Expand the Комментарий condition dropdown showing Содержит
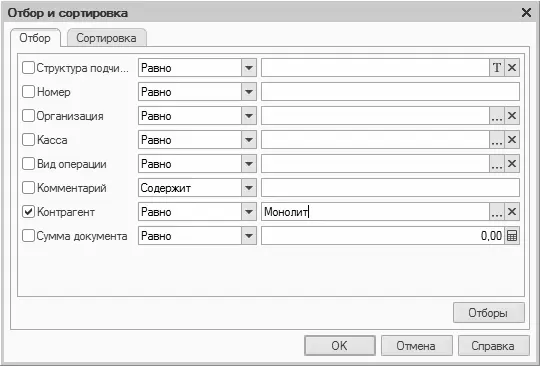Image resolution: width=540 pixels, height=366 pixels. click(249, 188)
